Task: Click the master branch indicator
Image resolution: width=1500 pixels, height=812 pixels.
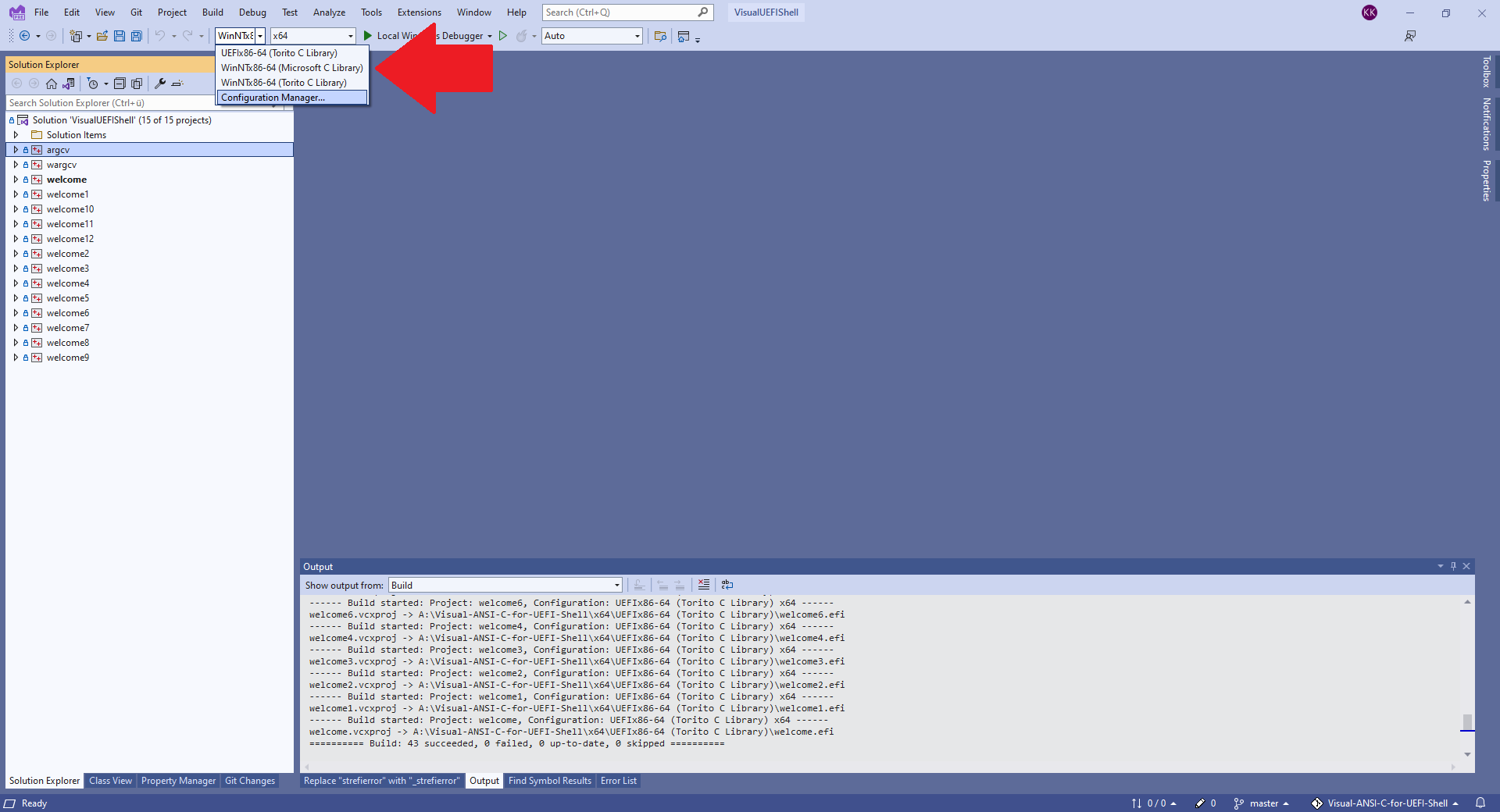Action: 1261,803
